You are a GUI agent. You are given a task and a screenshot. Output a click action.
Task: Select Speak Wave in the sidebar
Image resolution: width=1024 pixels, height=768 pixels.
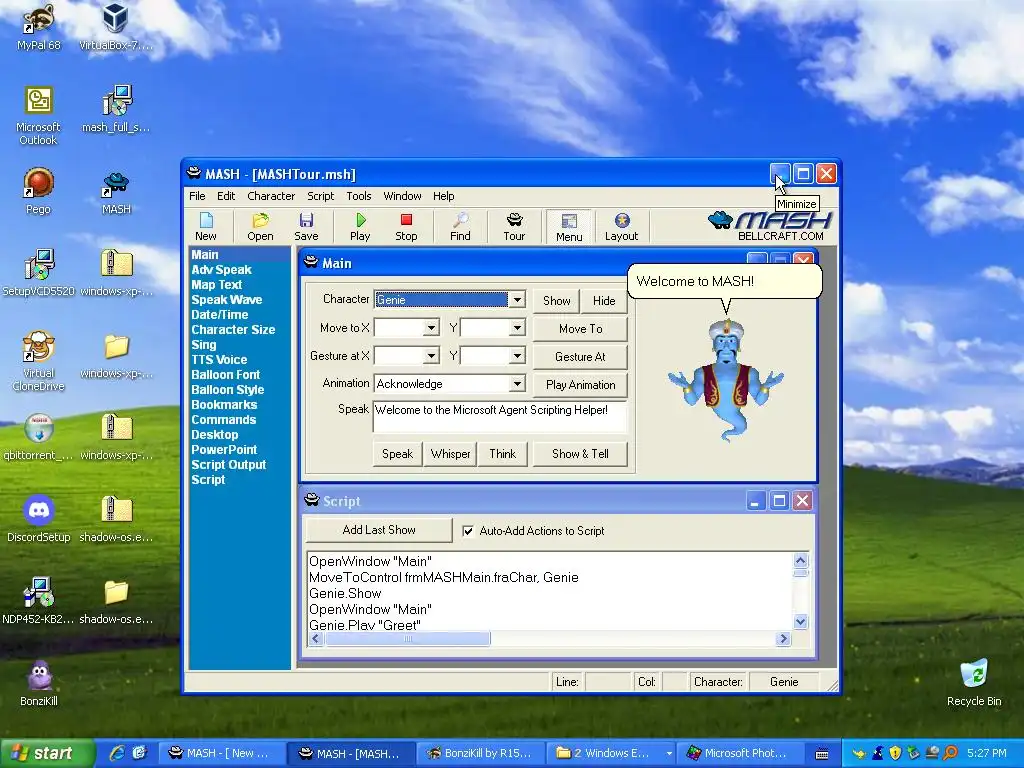tap(227, 300)
